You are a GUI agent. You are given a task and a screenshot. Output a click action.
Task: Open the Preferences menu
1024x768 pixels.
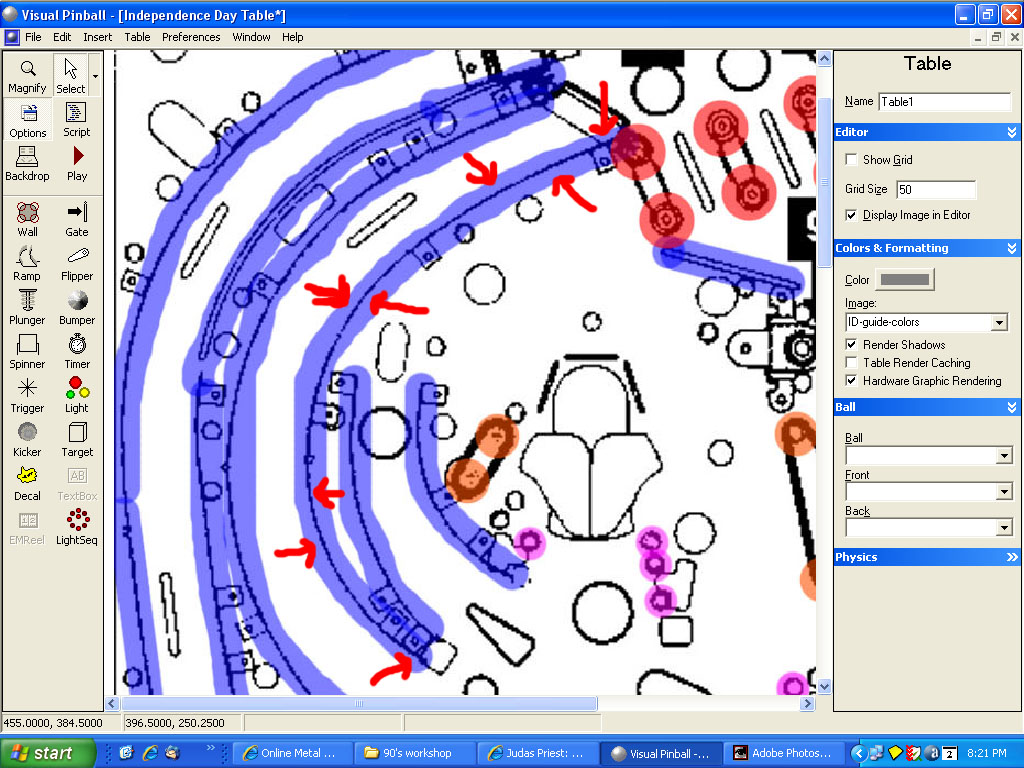coord(191,37)
